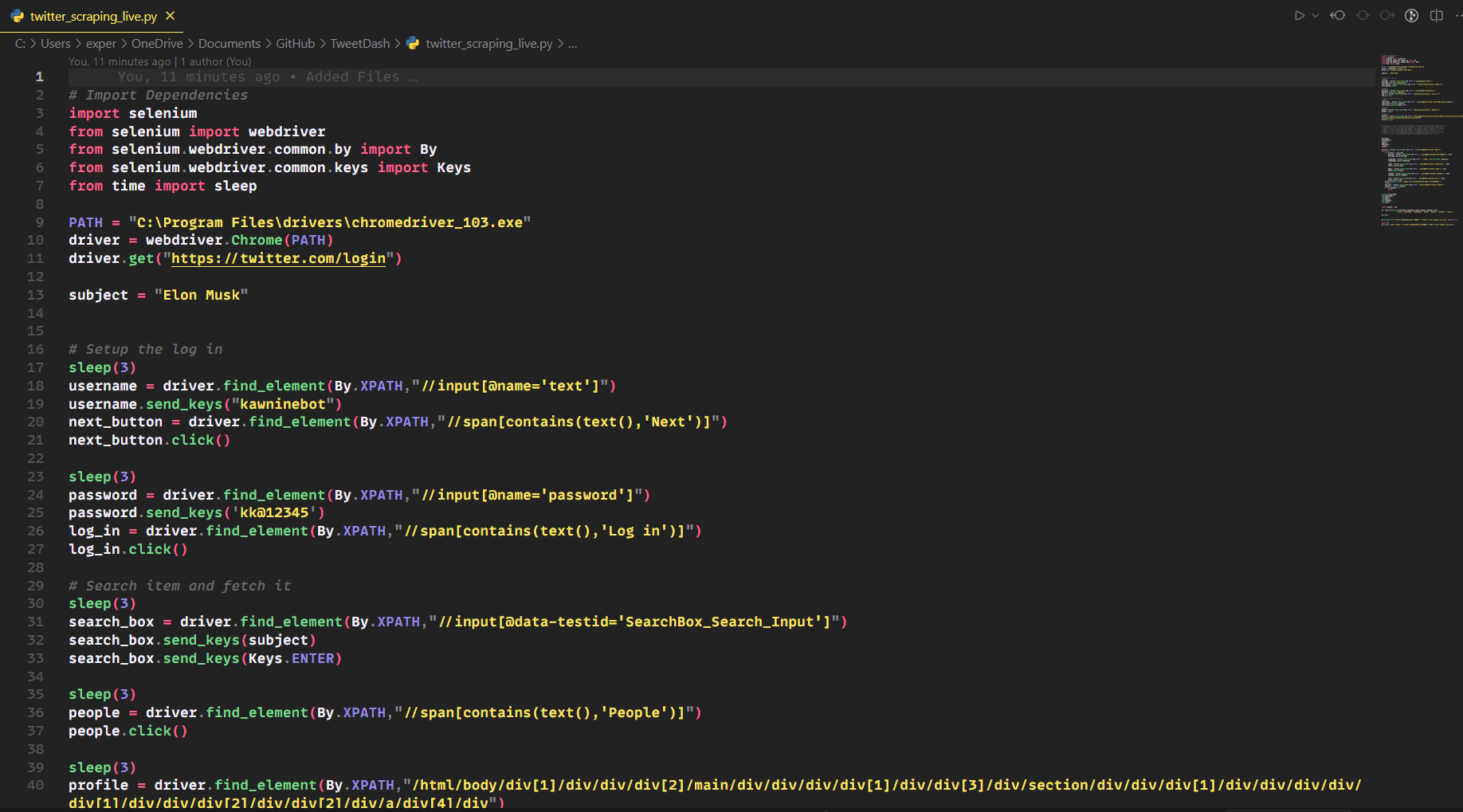Click 'sleep(3)' on line 17

pyautogui.click(x=102, y=367)
